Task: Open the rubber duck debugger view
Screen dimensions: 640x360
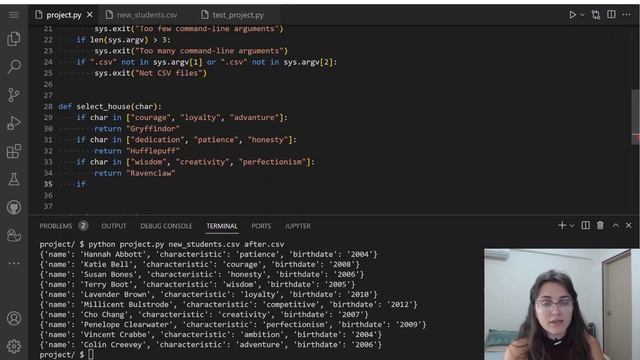Action: tap(14, 235)
